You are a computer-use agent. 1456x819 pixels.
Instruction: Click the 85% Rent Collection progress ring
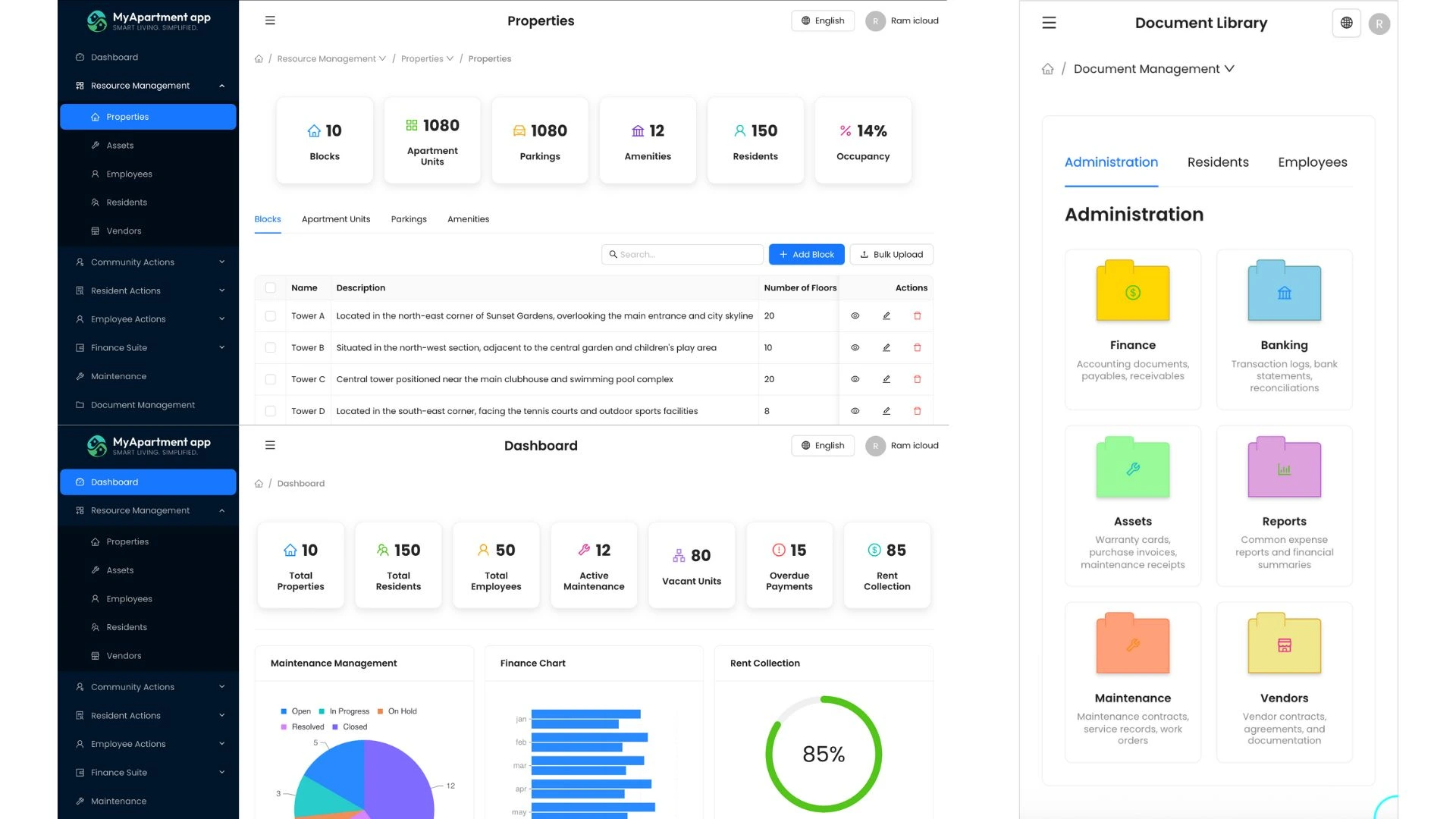click(824, 754)
